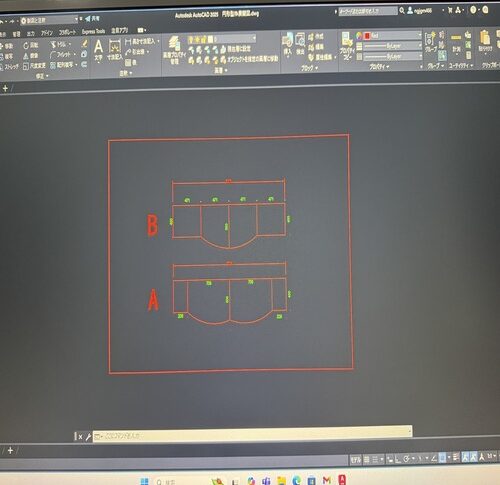Viewport: 500px width, 485px height.
Task: Toggle lineweight display in status bar
Action: click(456, 457)
